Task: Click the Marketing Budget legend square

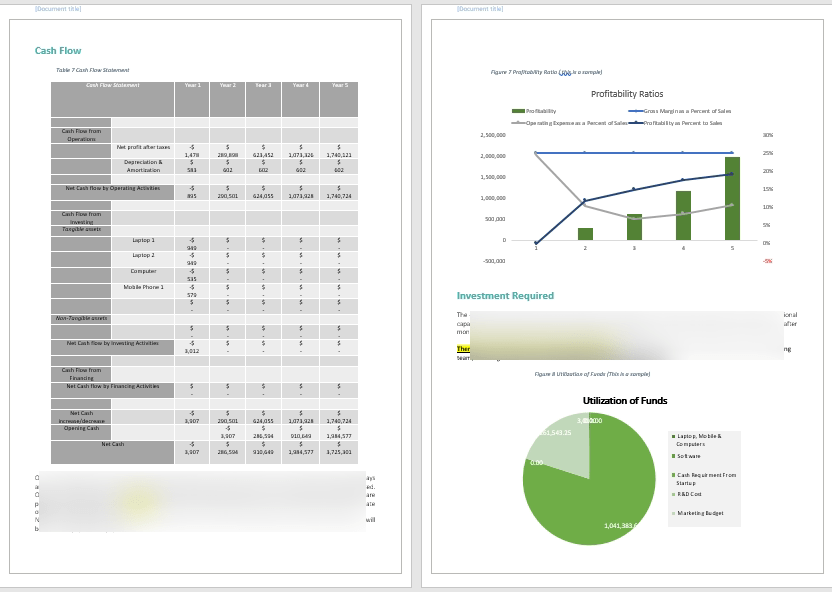Action: click(x=673, y=512)
